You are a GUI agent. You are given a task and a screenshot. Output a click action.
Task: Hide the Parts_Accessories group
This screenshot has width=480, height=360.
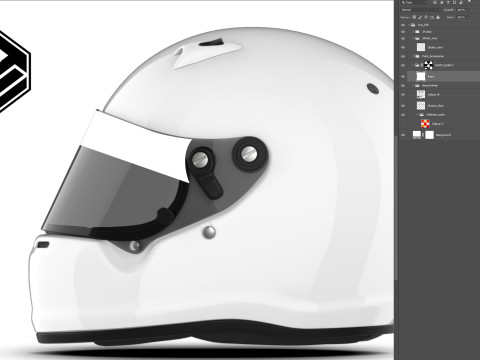403,56
